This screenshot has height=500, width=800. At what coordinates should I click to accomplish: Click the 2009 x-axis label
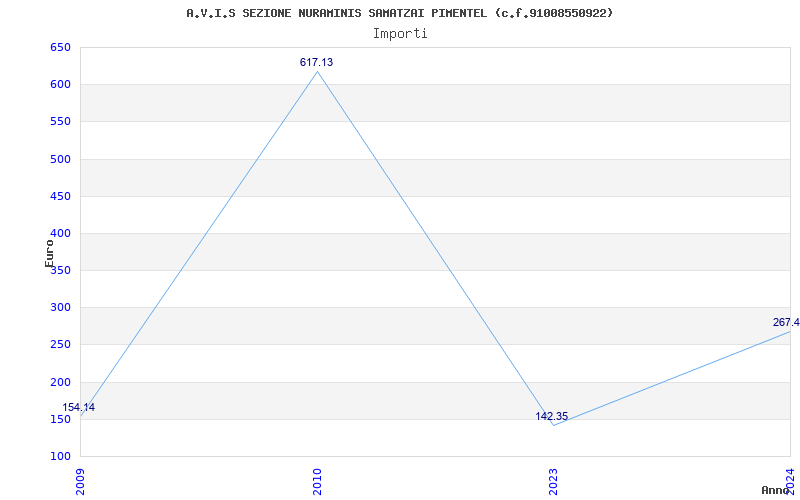point(80,481)
